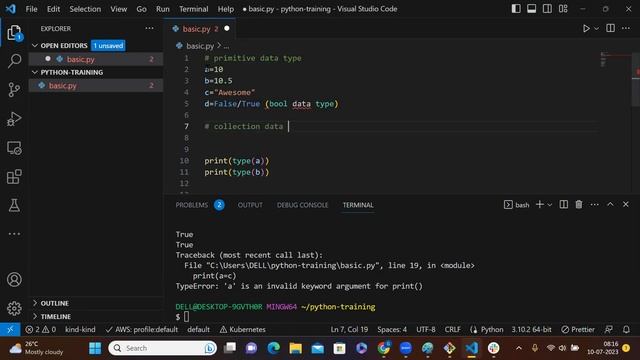
Task: Run Python file with play button
Action: pyautogui.click(x=586, y=29)
